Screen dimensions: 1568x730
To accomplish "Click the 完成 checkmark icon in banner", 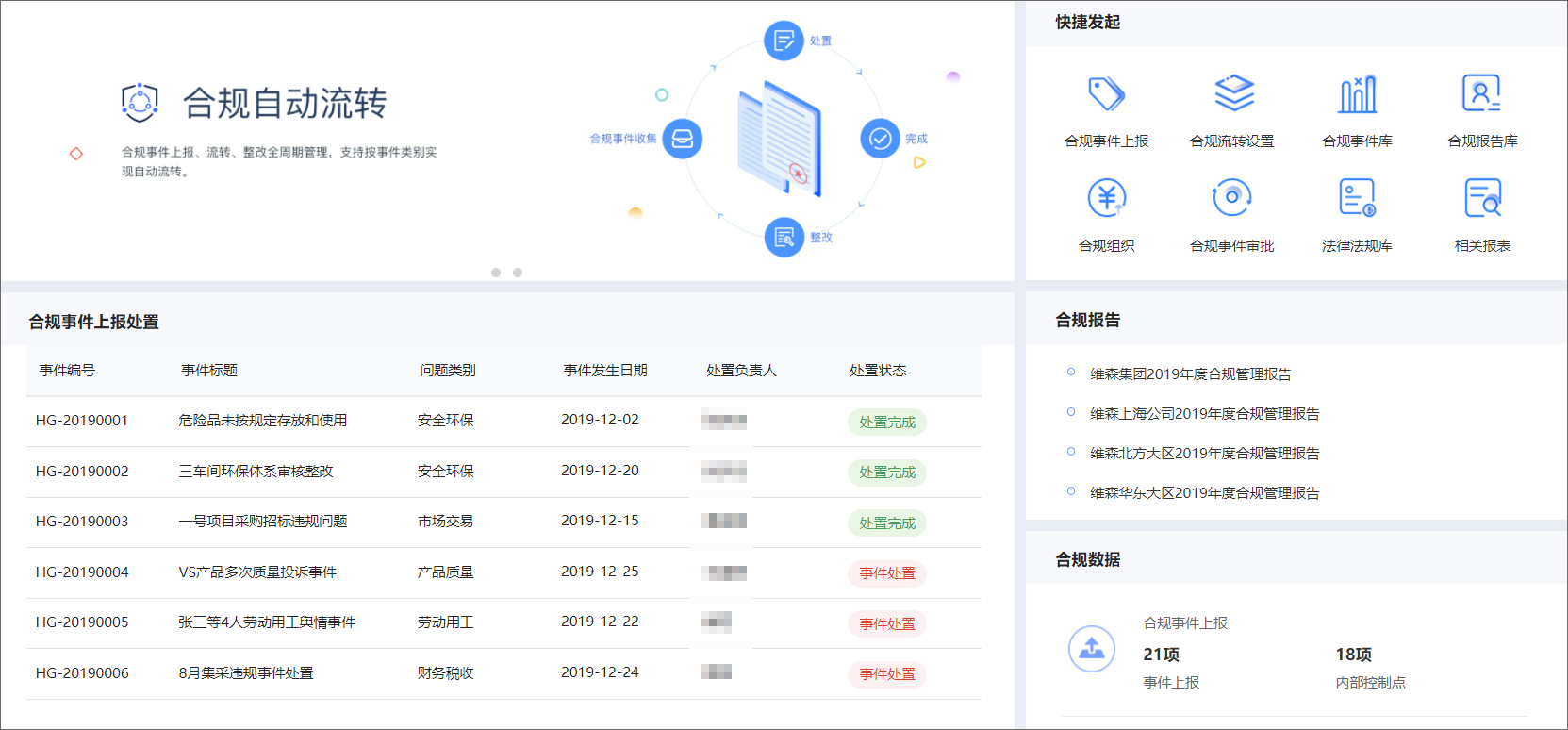I will (x=881, y=139).
